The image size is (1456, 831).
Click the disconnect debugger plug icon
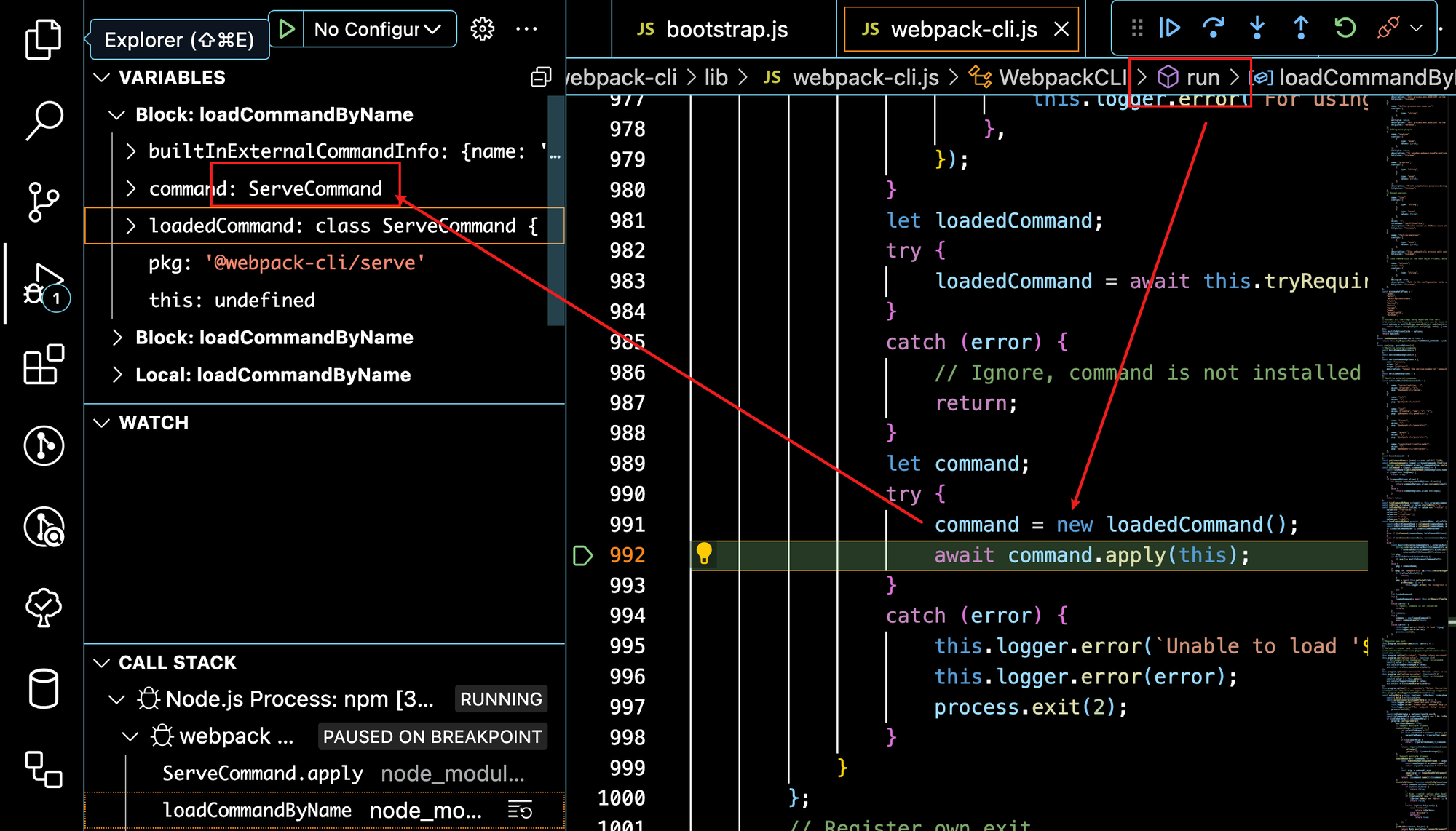tap(1388, 28)
